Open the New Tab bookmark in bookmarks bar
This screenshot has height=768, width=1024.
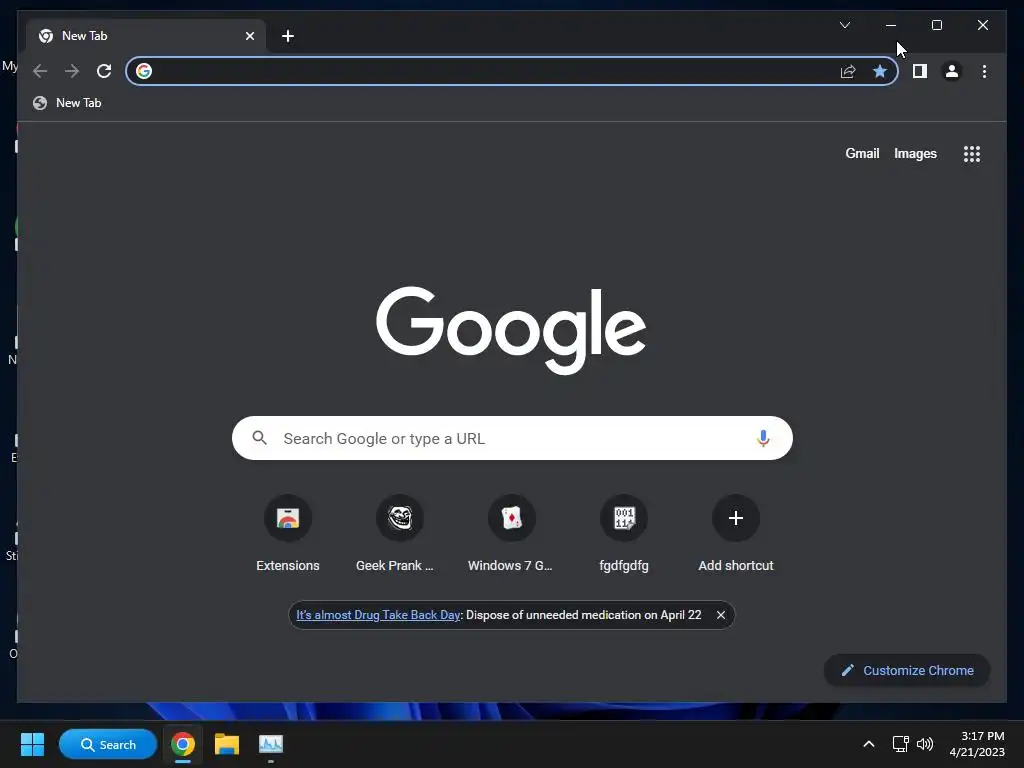(68, 103)
